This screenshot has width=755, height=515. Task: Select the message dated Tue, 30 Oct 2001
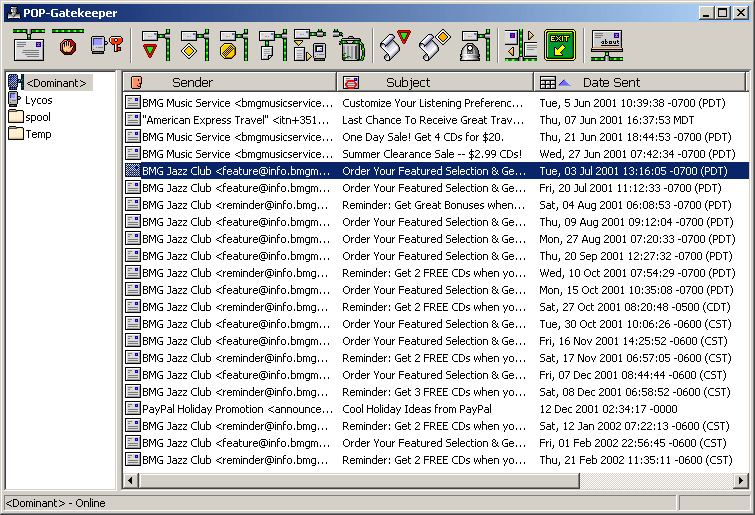point(436,324)
